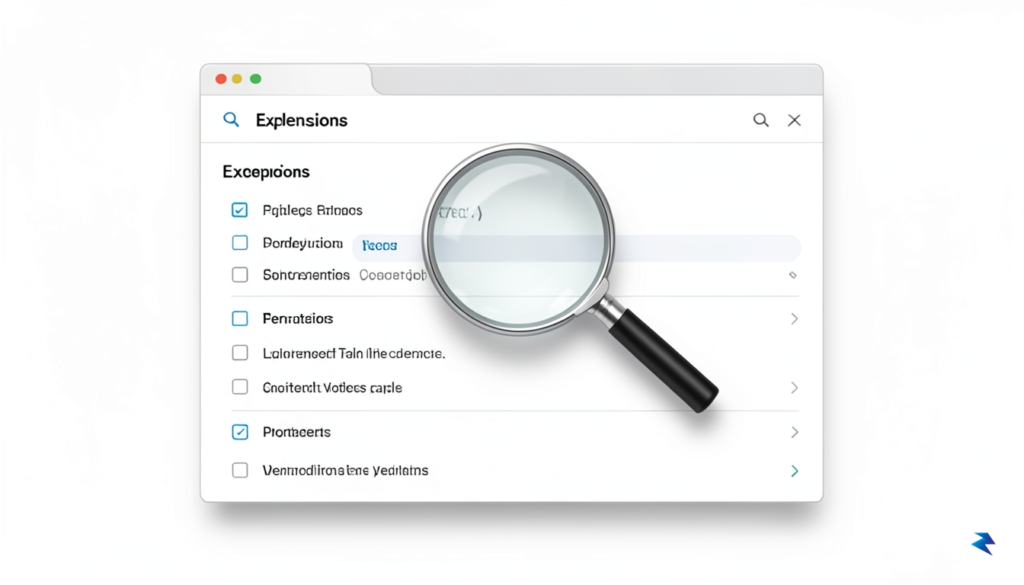Click the small icon in the Sontrenentios row
This screenshot has height=585, width=1024.
point(793,275)
